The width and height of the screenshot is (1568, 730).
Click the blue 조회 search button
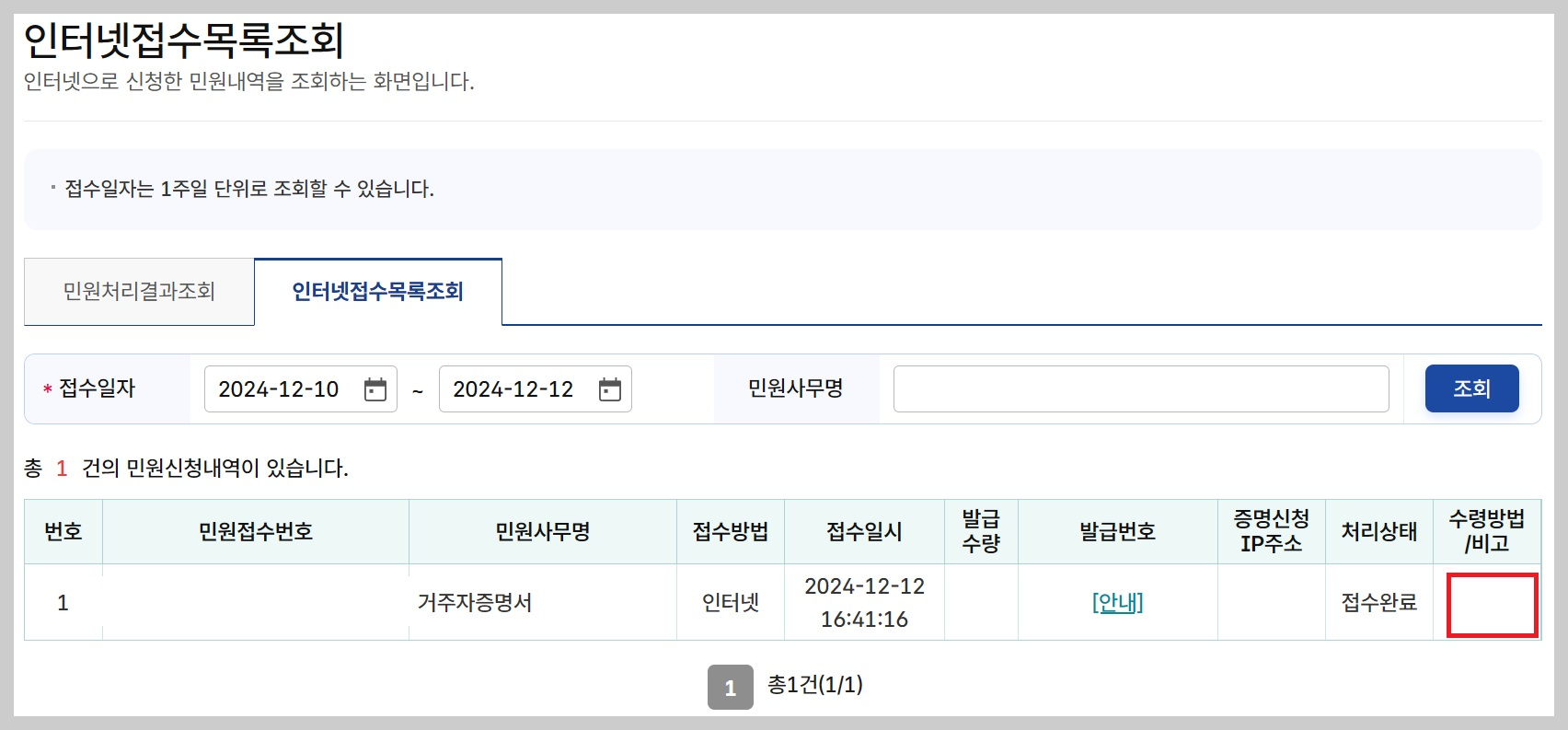[x=1471, y=388]
